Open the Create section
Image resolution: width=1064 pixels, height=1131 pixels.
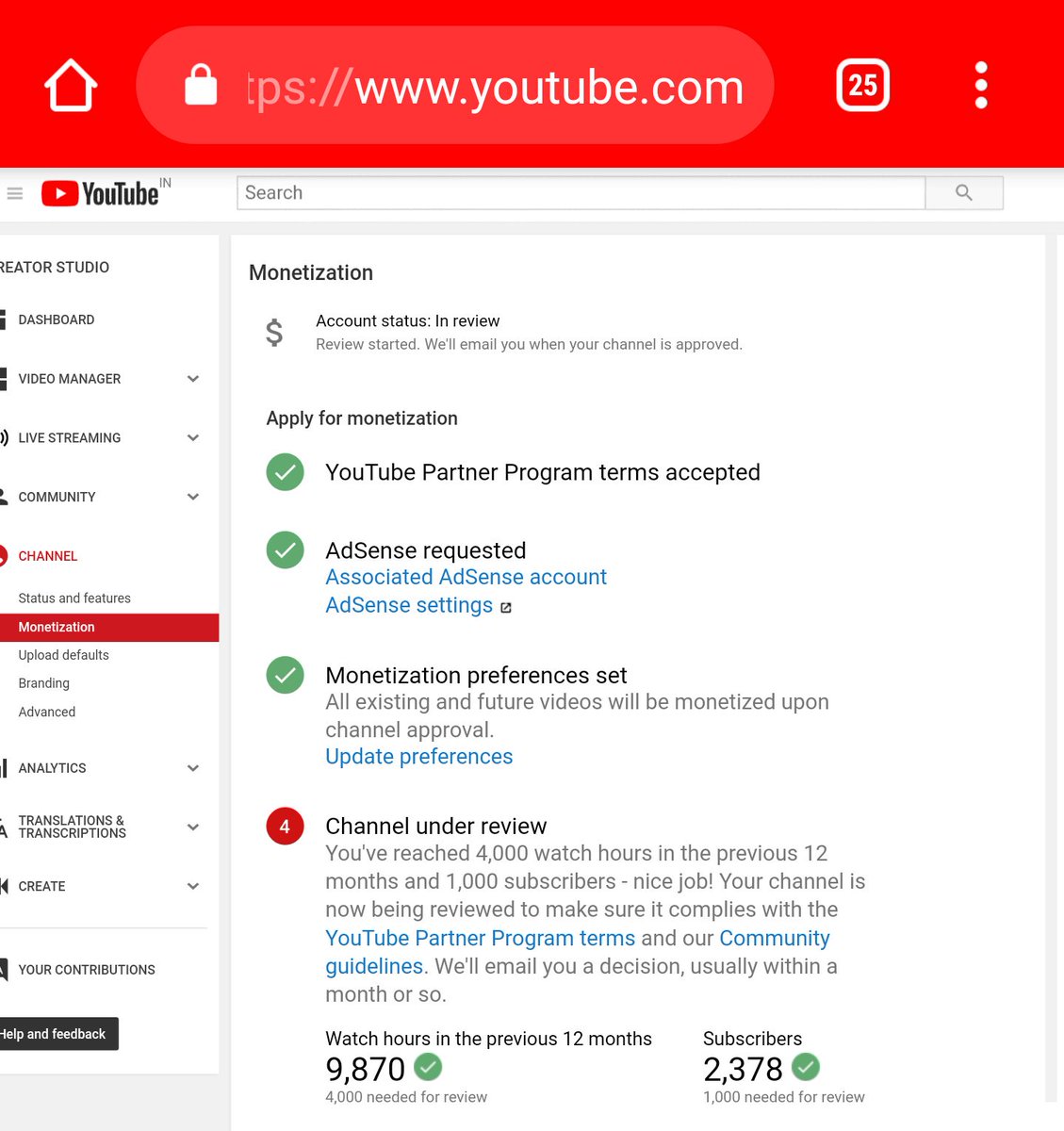(41, 886)
